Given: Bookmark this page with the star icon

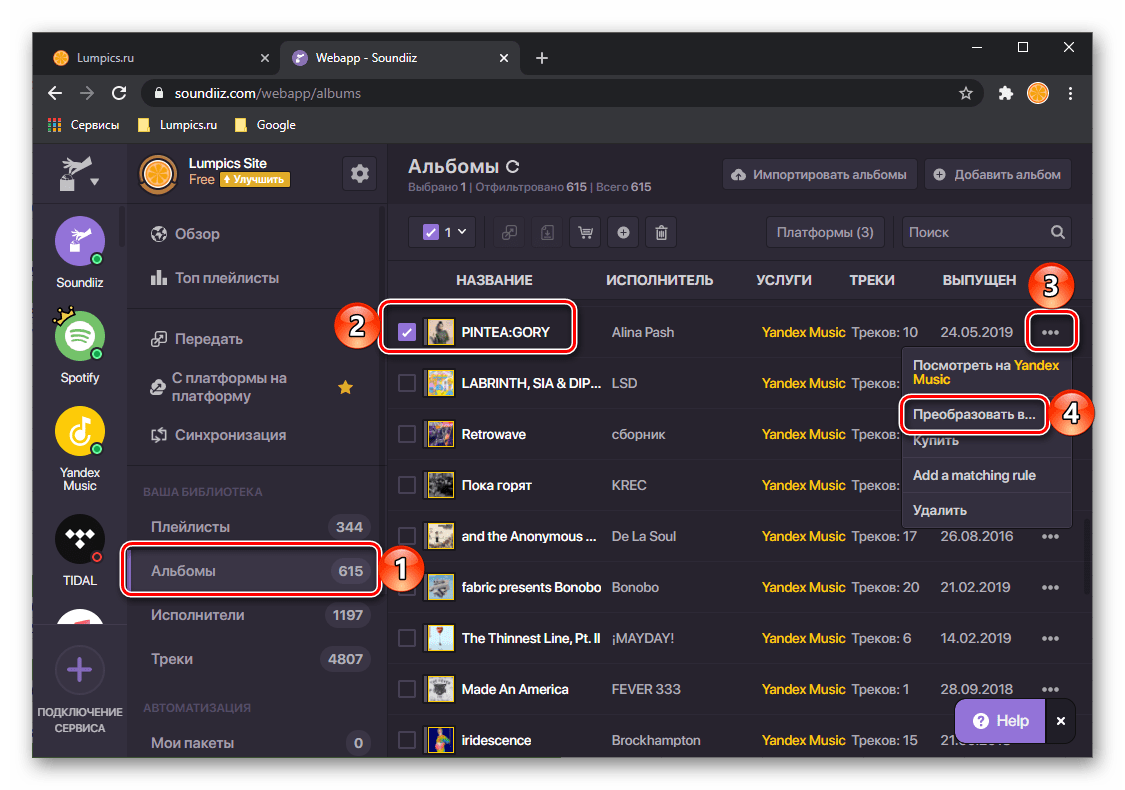Looking at the screenshot, I should 965,93.
